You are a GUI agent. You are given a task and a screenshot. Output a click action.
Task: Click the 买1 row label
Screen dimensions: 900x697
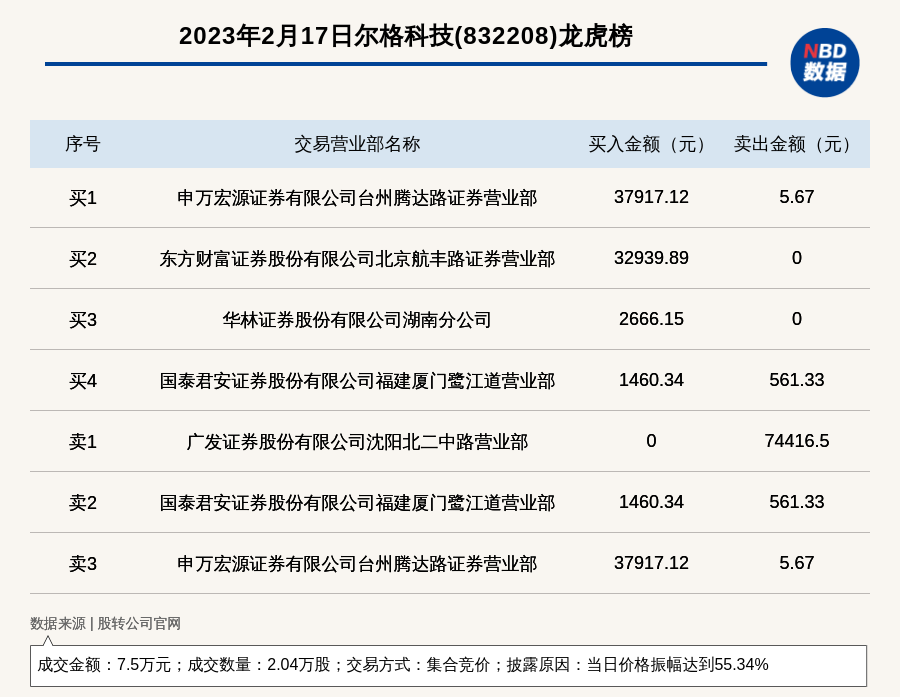point(83,198)
